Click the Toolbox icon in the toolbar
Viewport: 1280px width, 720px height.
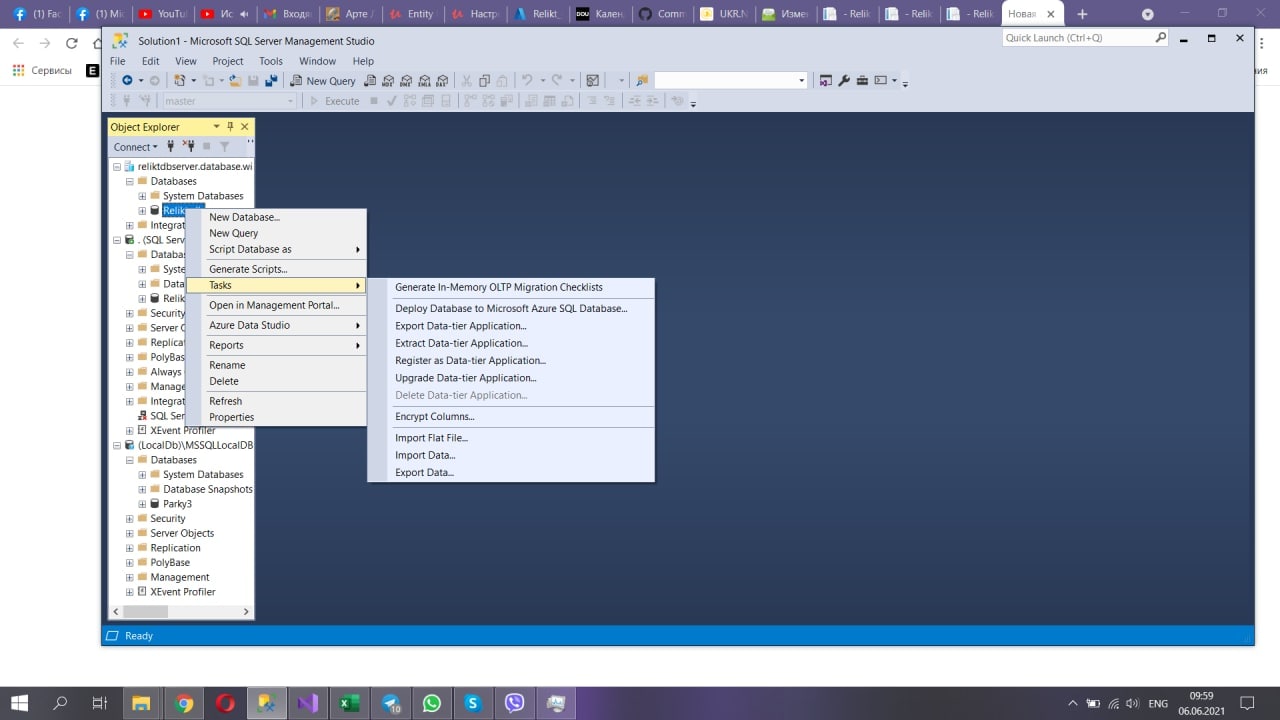tap(862, 81)
